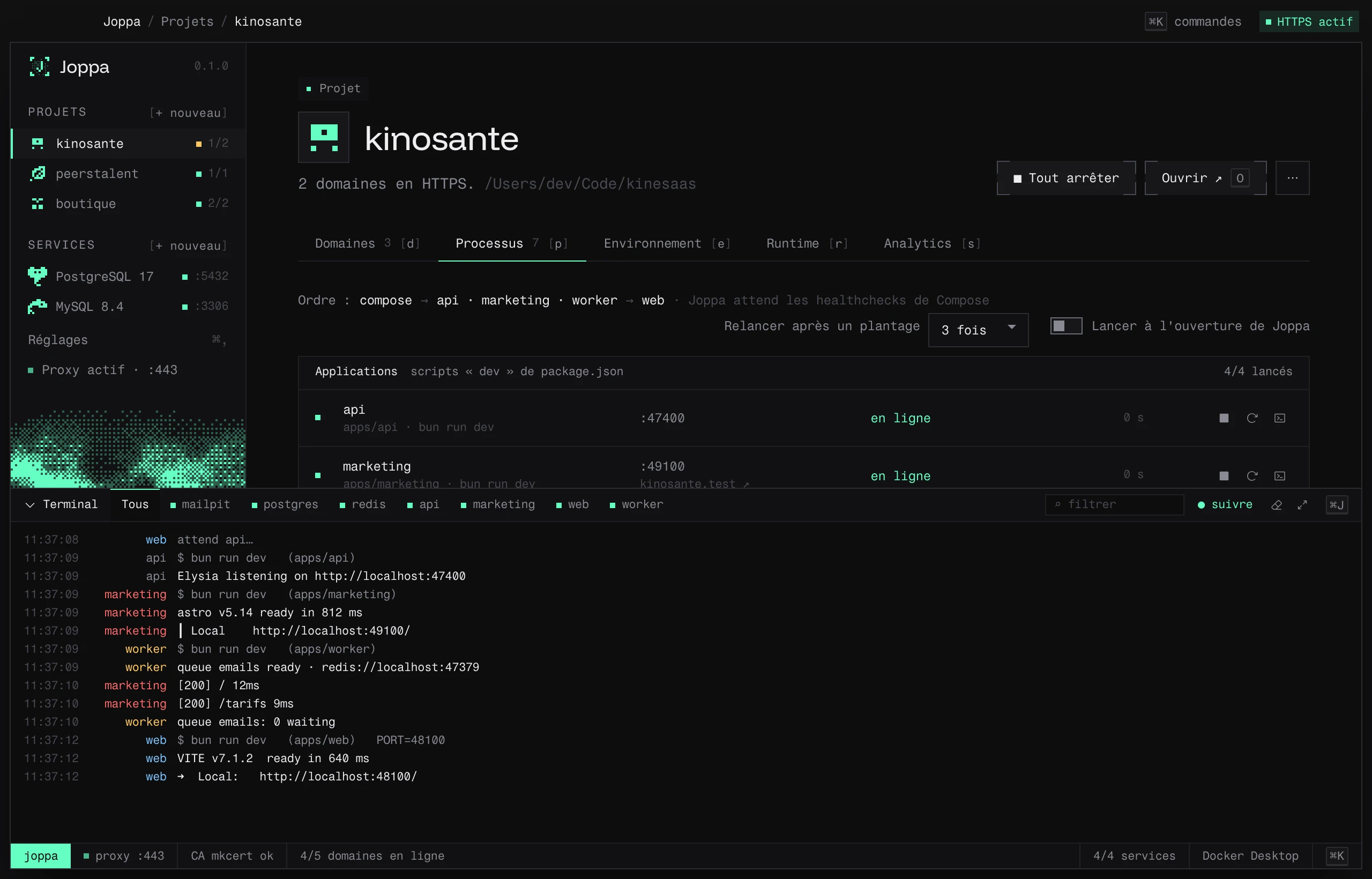
Task: Click Projets in the breadcrumb
Action: pos(187,21)
